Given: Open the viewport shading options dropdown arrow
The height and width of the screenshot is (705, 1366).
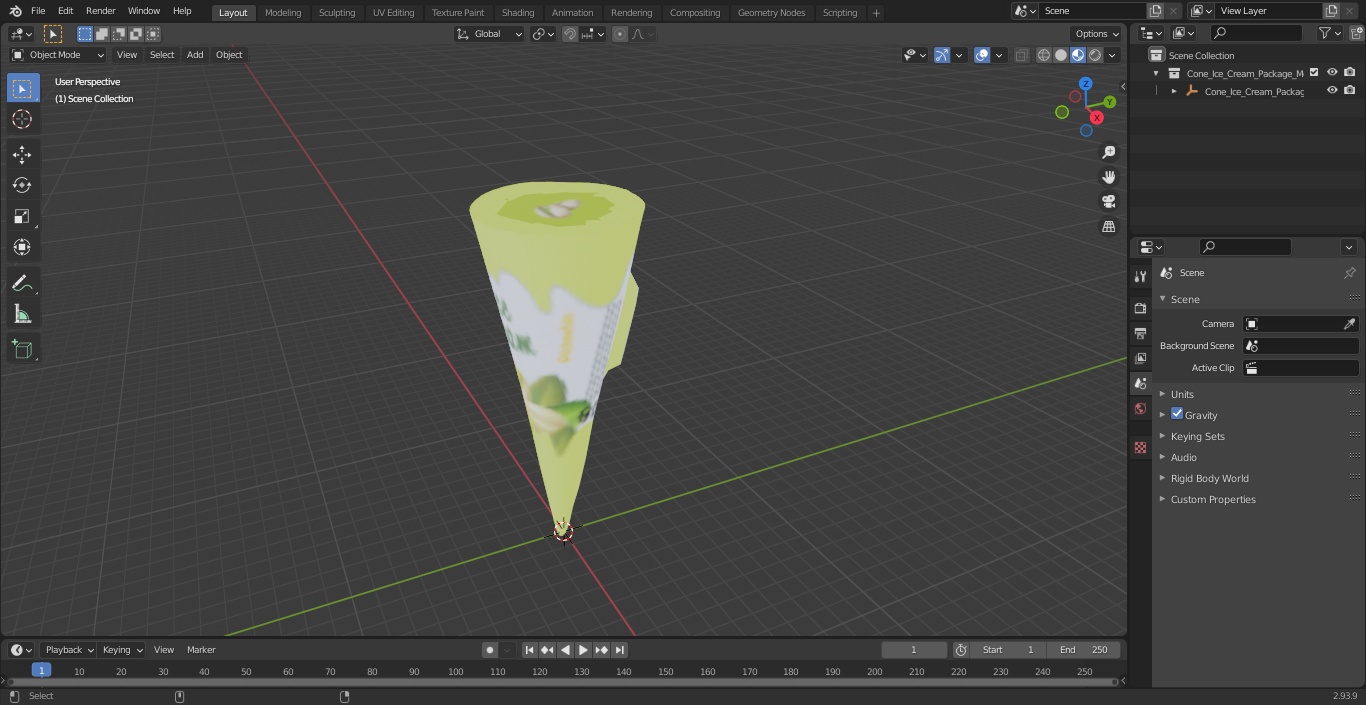Looking at the screenshot, I should [1112, 55].
